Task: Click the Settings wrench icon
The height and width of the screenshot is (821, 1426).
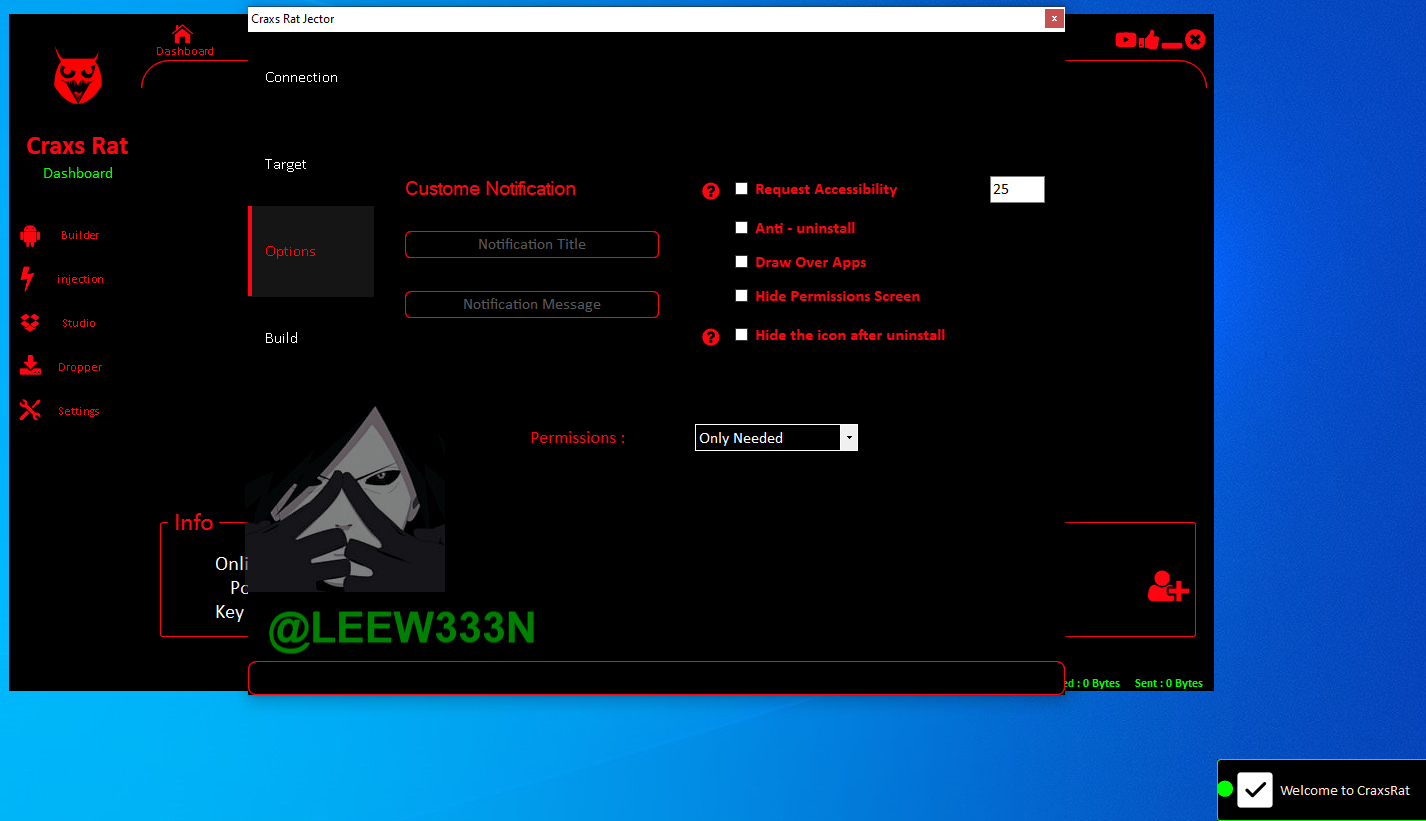Action: click(30, 410)
